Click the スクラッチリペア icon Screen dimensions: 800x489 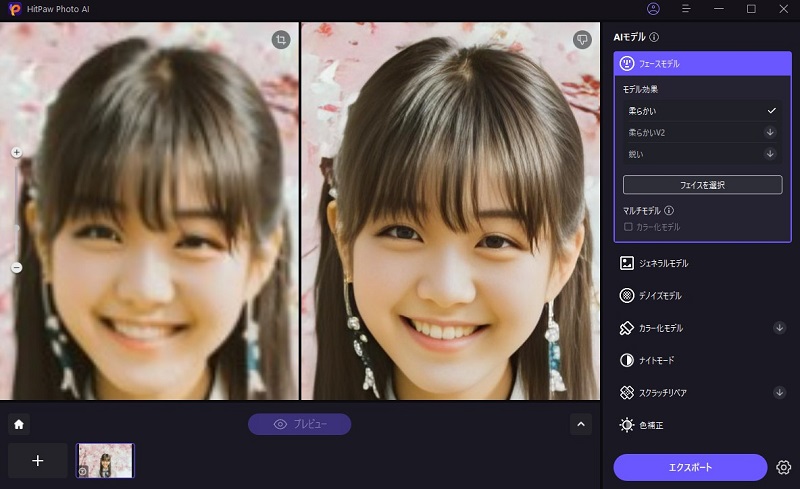click(627, 392)
